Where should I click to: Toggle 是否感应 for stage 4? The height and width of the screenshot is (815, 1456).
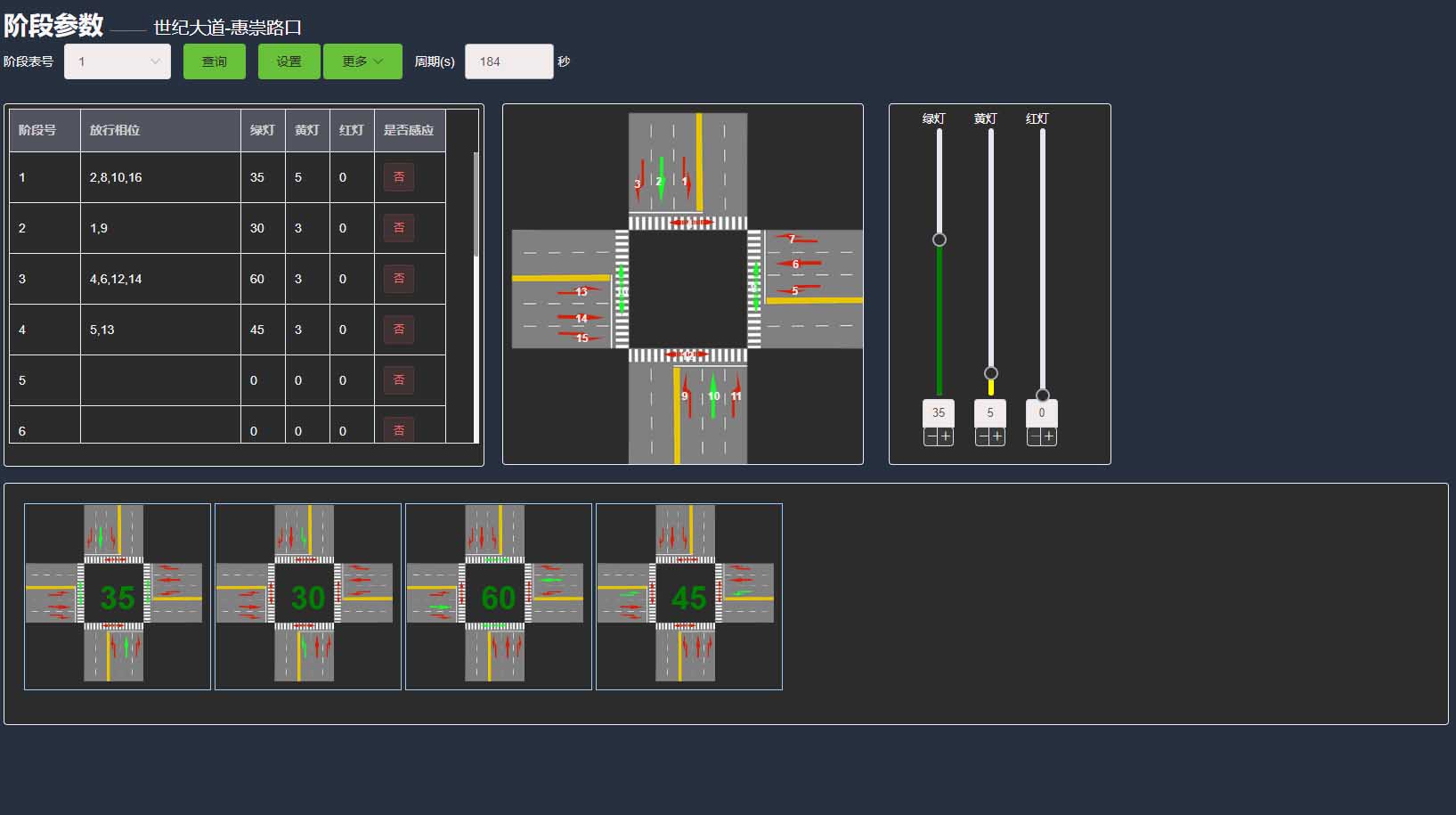[399, 330]
